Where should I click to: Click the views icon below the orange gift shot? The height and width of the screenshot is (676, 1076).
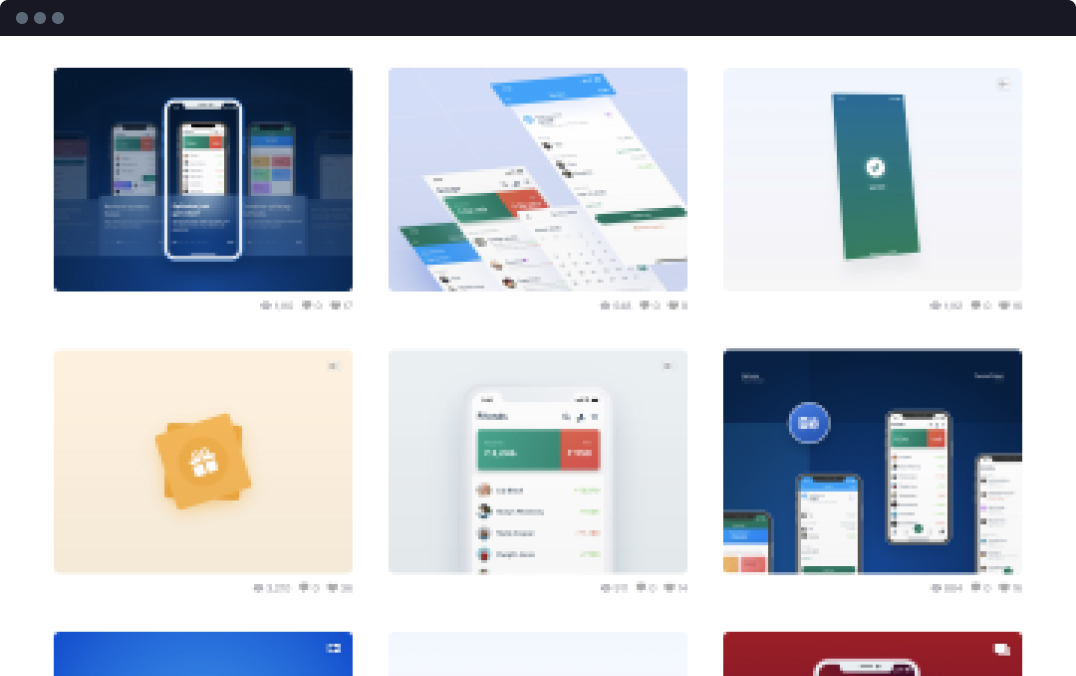(x=259, y=588)
